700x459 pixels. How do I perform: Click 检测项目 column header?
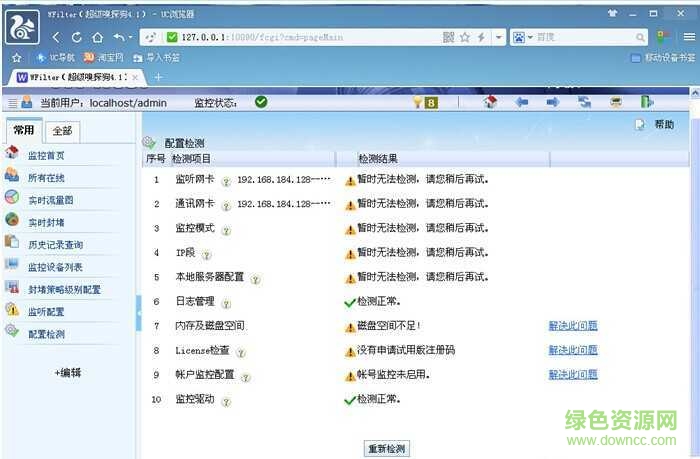tap(191, 159)
